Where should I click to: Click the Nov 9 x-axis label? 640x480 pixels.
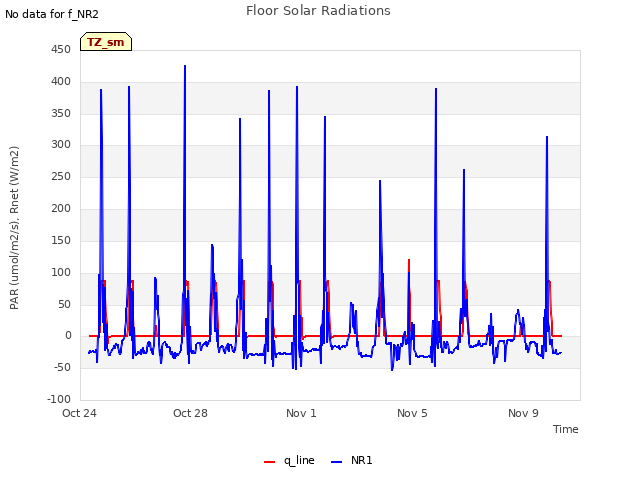(x=523, y=413)
